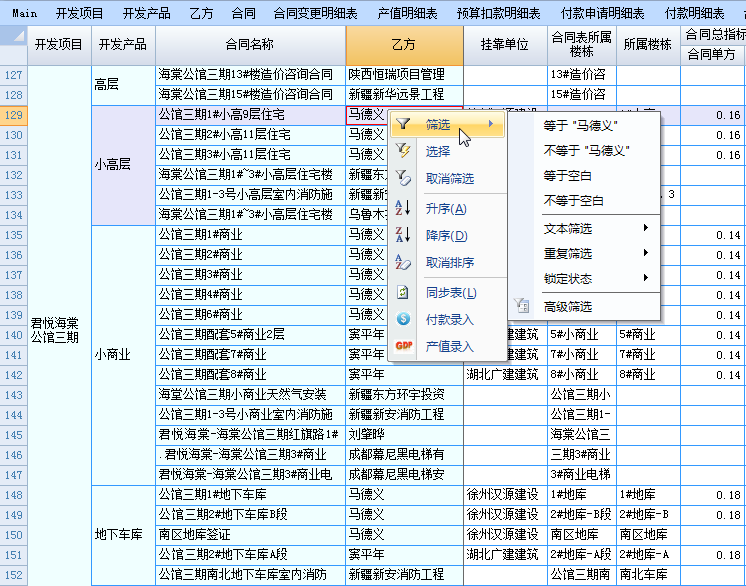
Task: Click cell 陕西恒瑞项目管理
Action: 404,75
